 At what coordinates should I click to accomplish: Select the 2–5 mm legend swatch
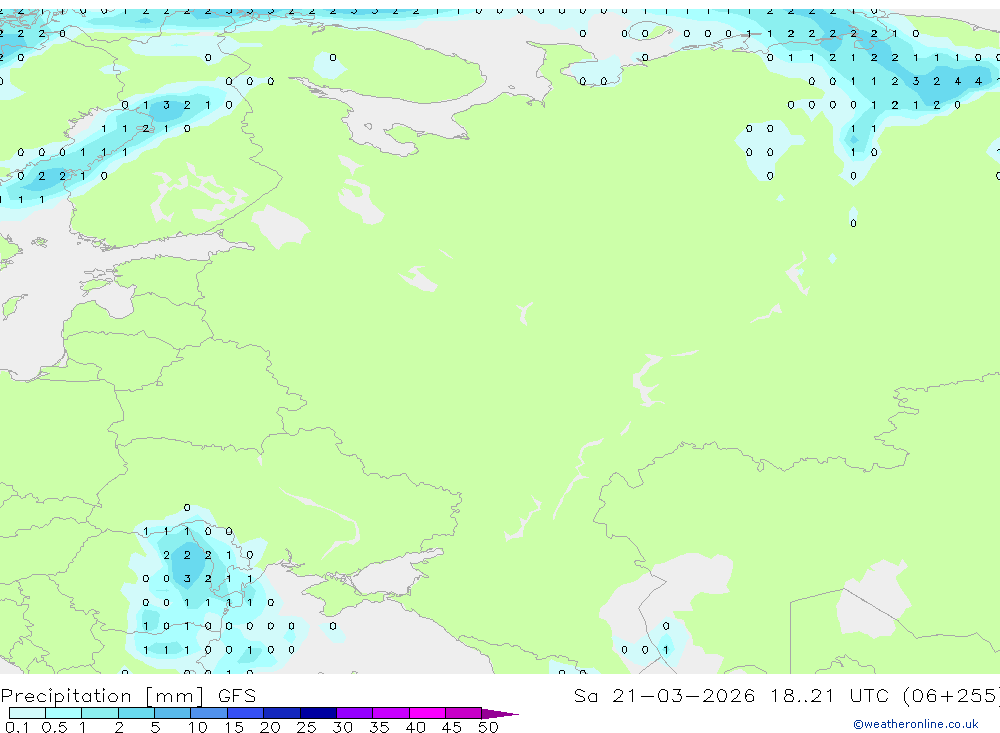click(136, 713)
